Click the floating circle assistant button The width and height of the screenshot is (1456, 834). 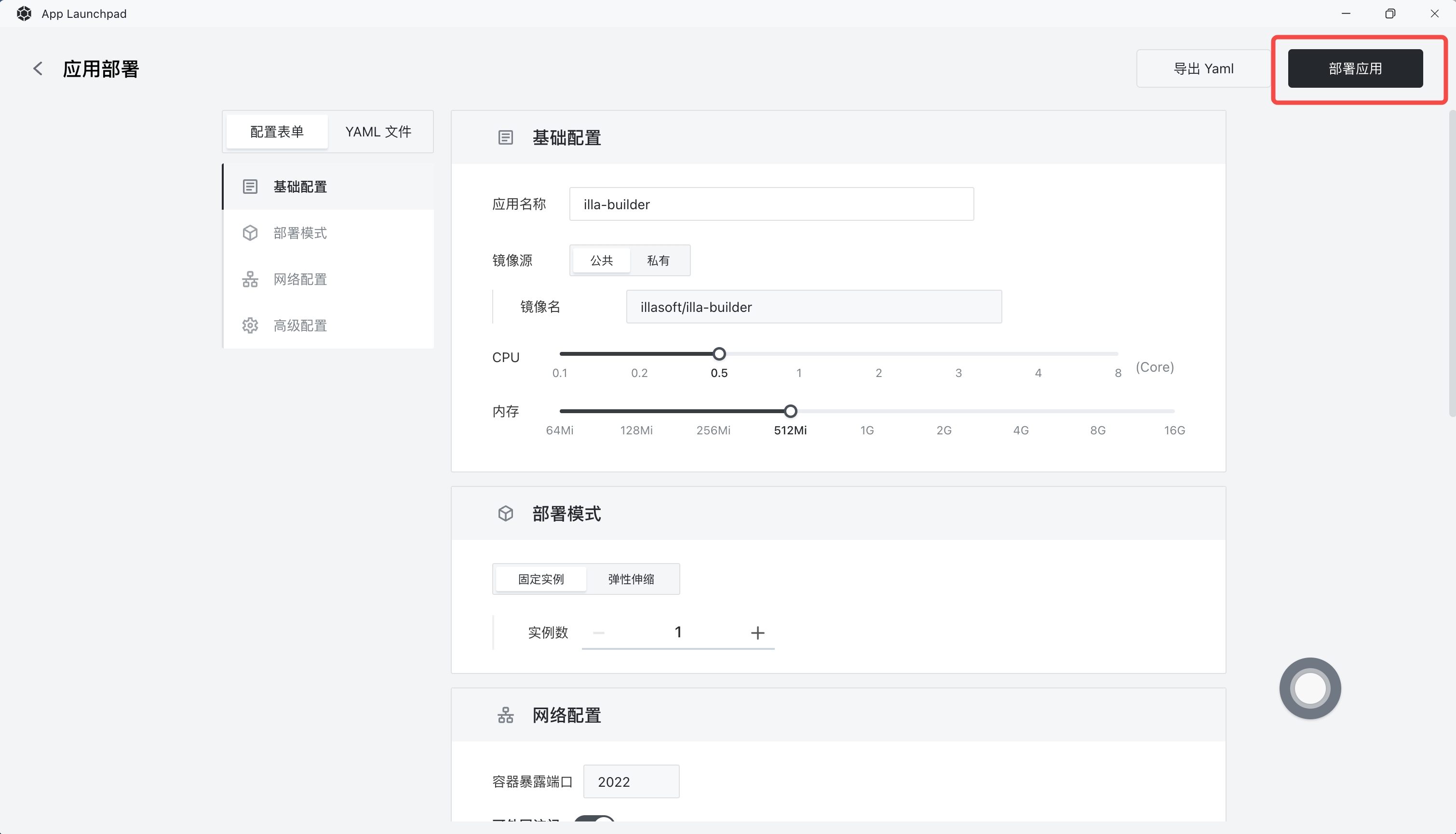point(1310,688)
